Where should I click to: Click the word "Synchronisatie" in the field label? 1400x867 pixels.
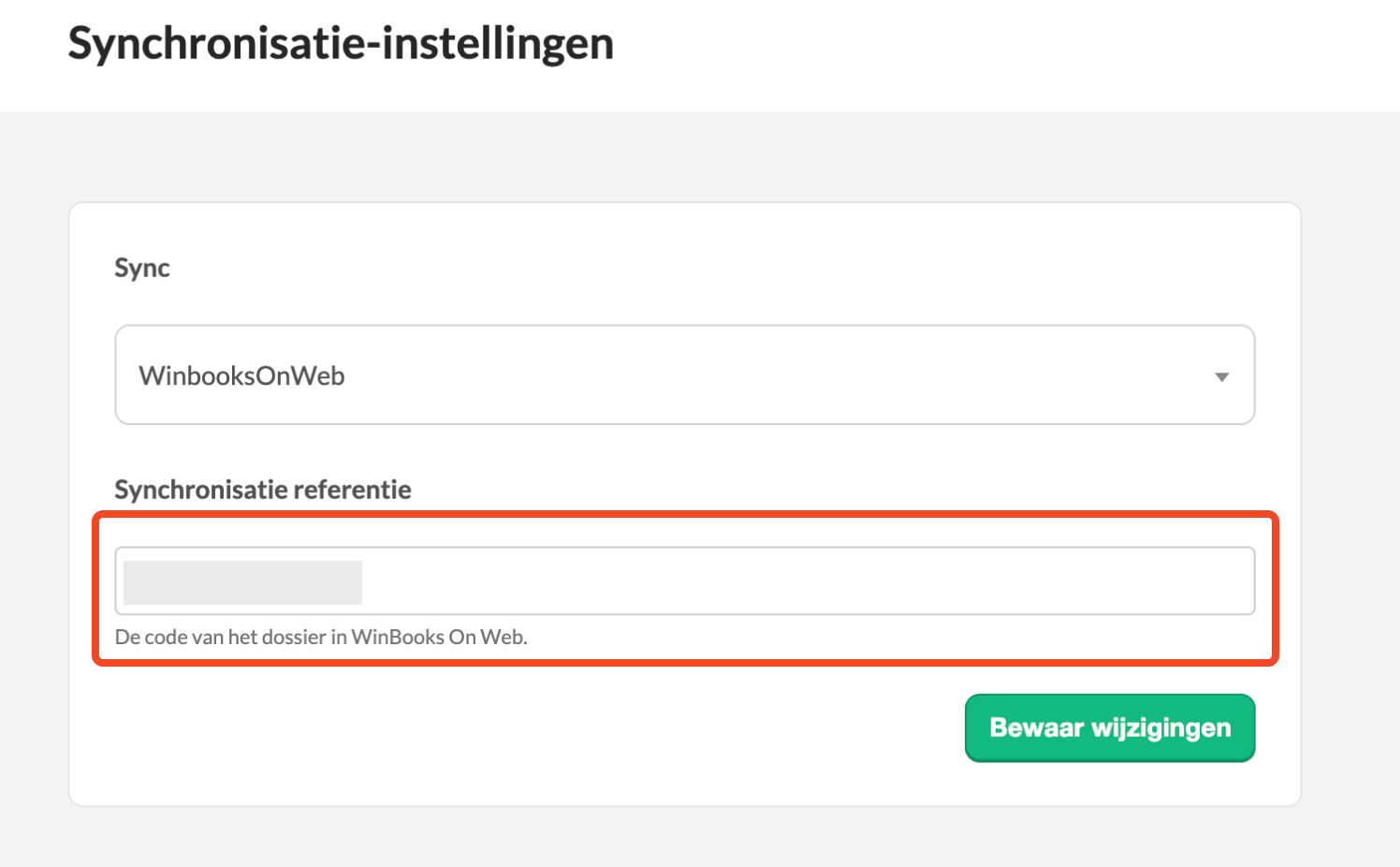(x=200, y=490)
